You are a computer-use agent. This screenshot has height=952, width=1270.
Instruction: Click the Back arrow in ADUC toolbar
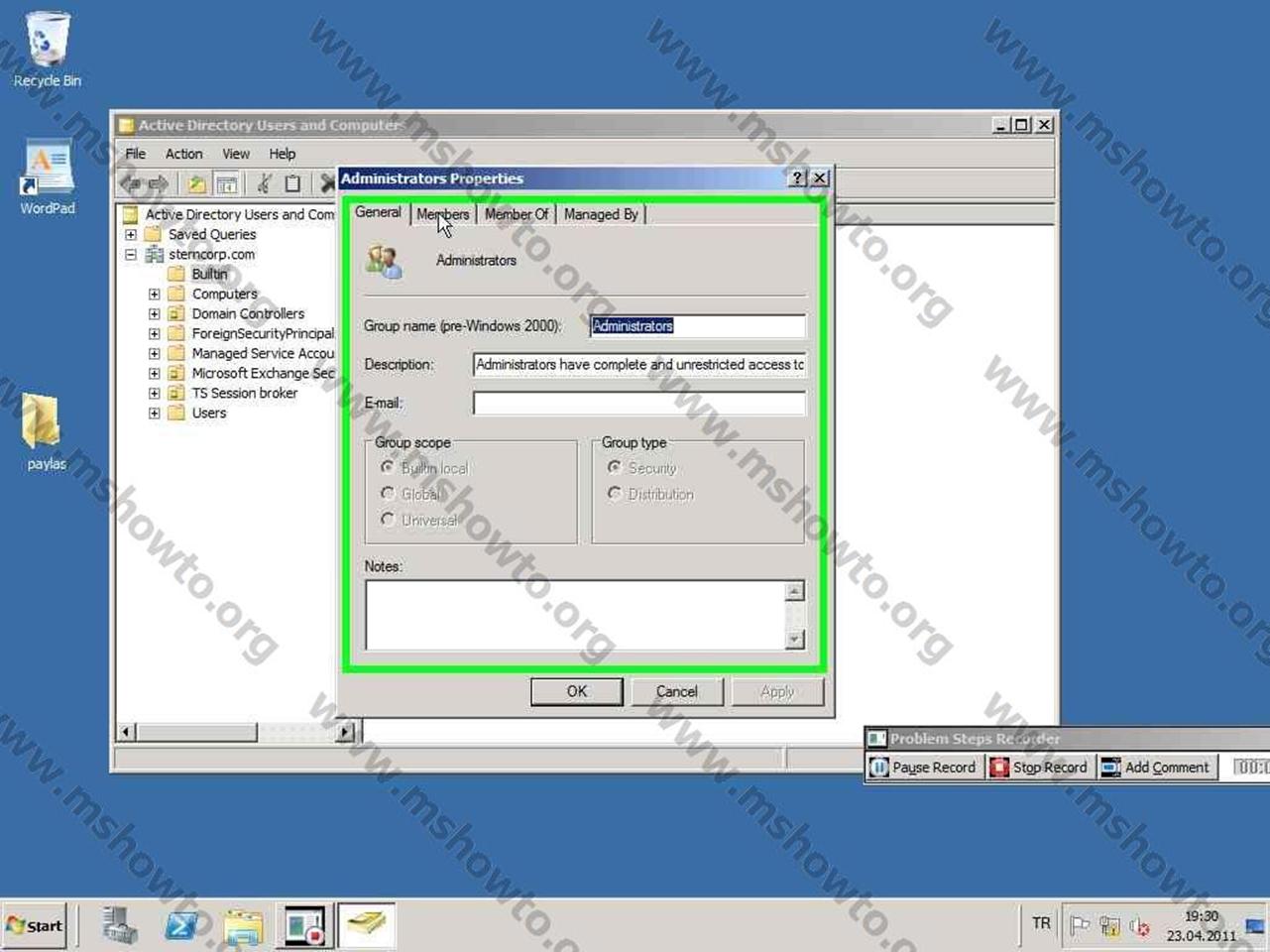coord(131,183)
